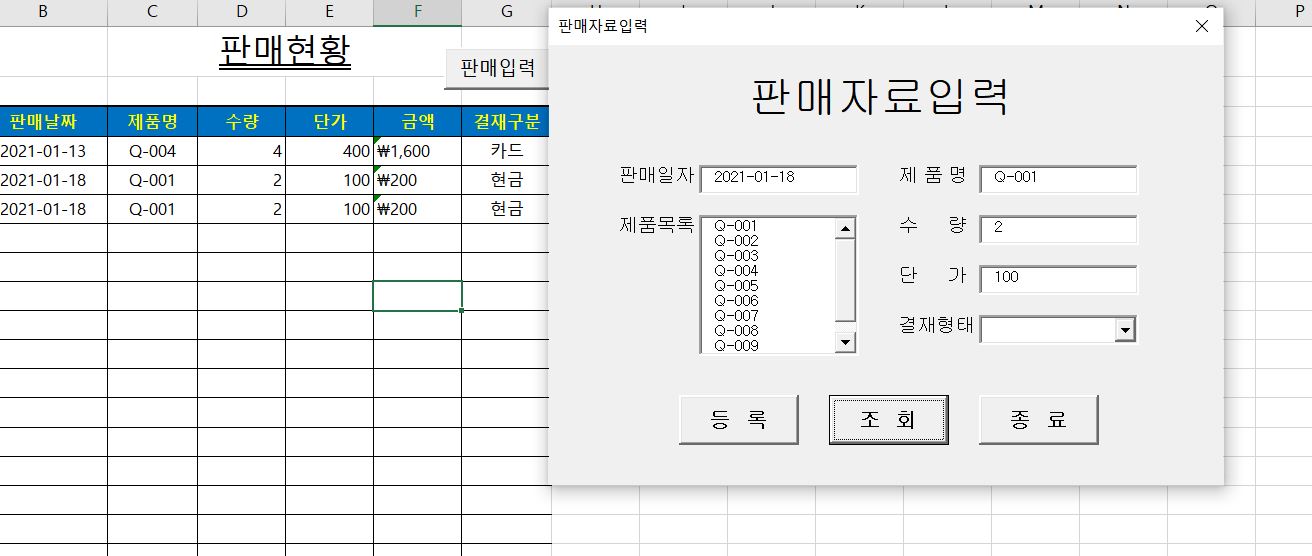Click the 등록 button
The width and height of the screenshot is (1312, 556).
738,420
